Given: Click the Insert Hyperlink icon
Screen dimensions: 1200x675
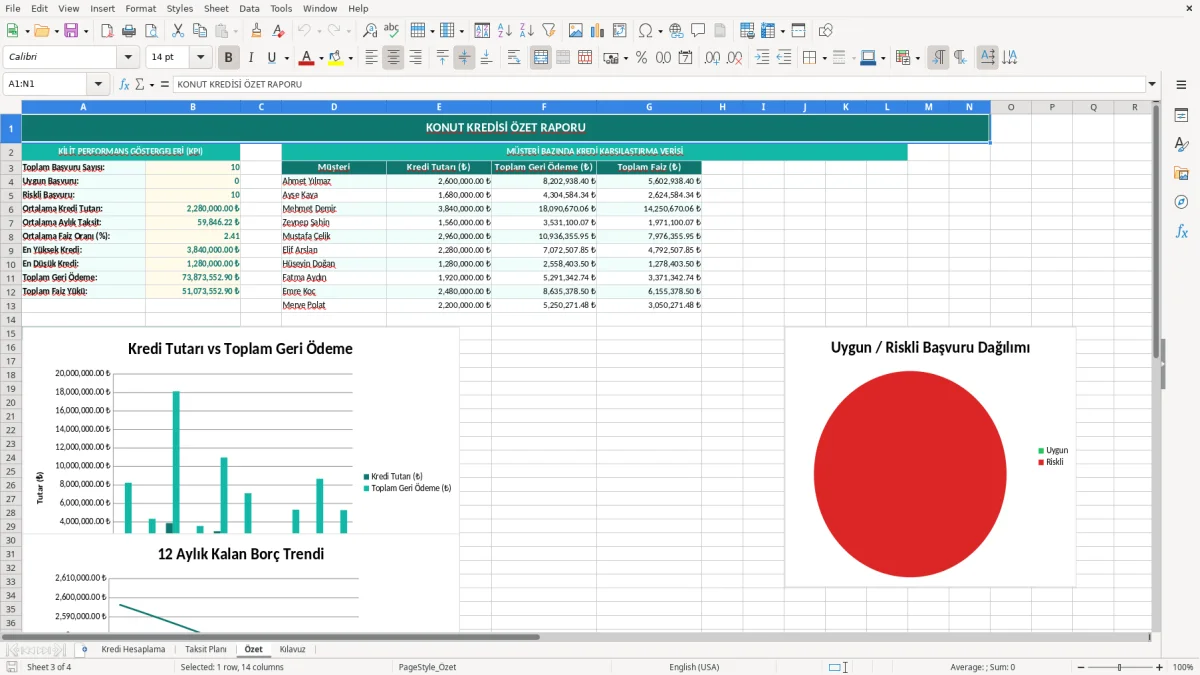Looking at the screenshot, I should click(676, 31).
